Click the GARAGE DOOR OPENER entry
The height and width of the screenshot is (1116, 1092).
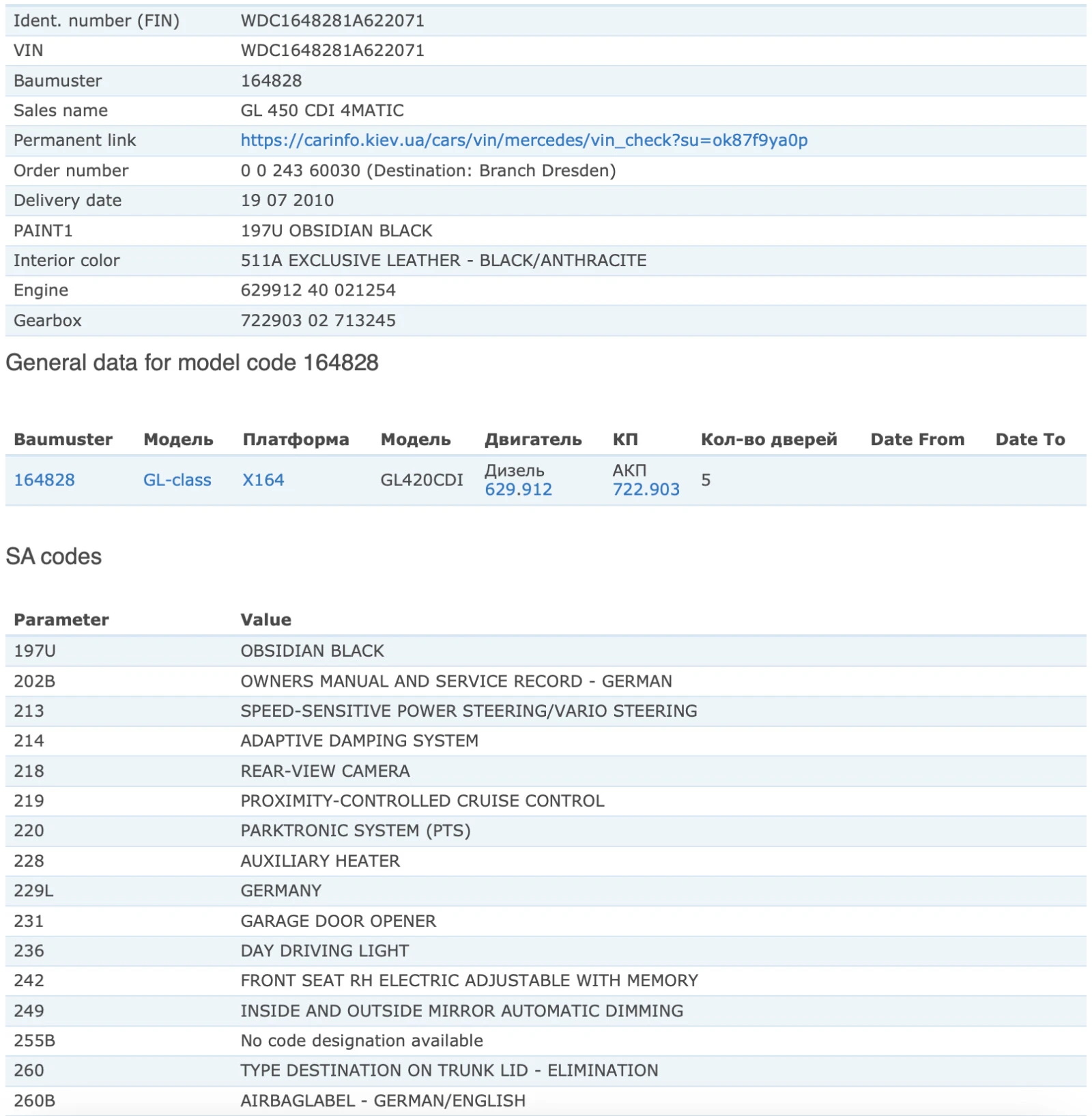click(x=338, y=921)
